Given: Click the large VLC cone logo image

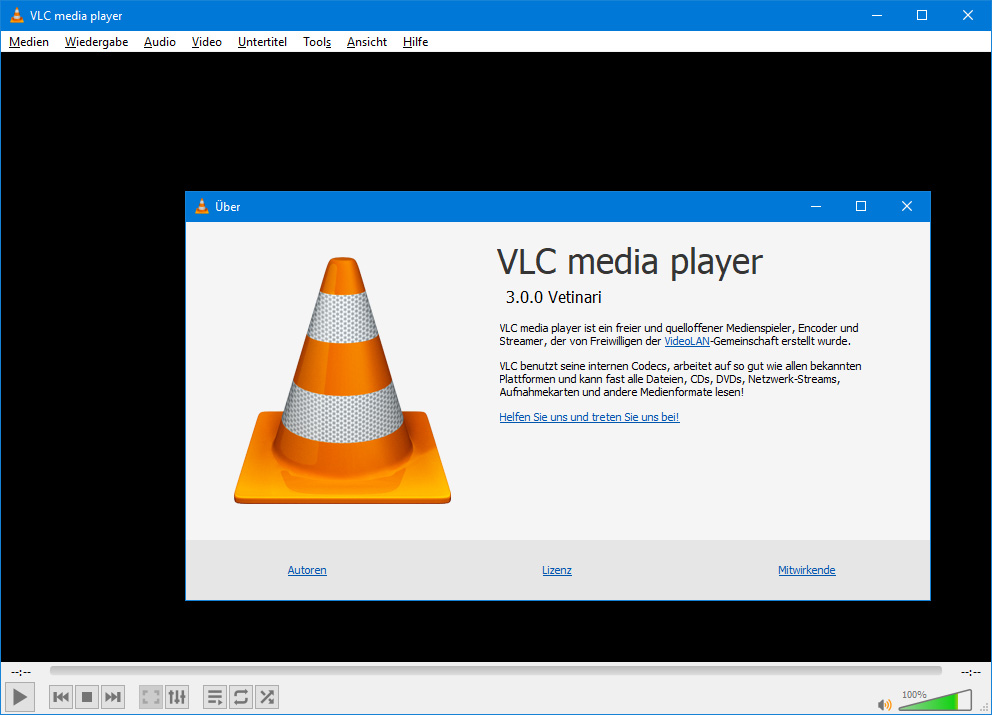Looking at the screenshot, I should pyautogui.click(x=342, y=380).
